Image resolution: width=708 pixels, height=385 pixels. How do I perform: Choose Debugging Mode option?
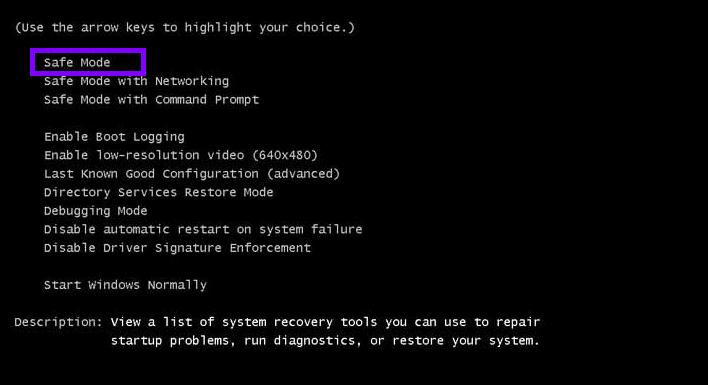point(96,211)
